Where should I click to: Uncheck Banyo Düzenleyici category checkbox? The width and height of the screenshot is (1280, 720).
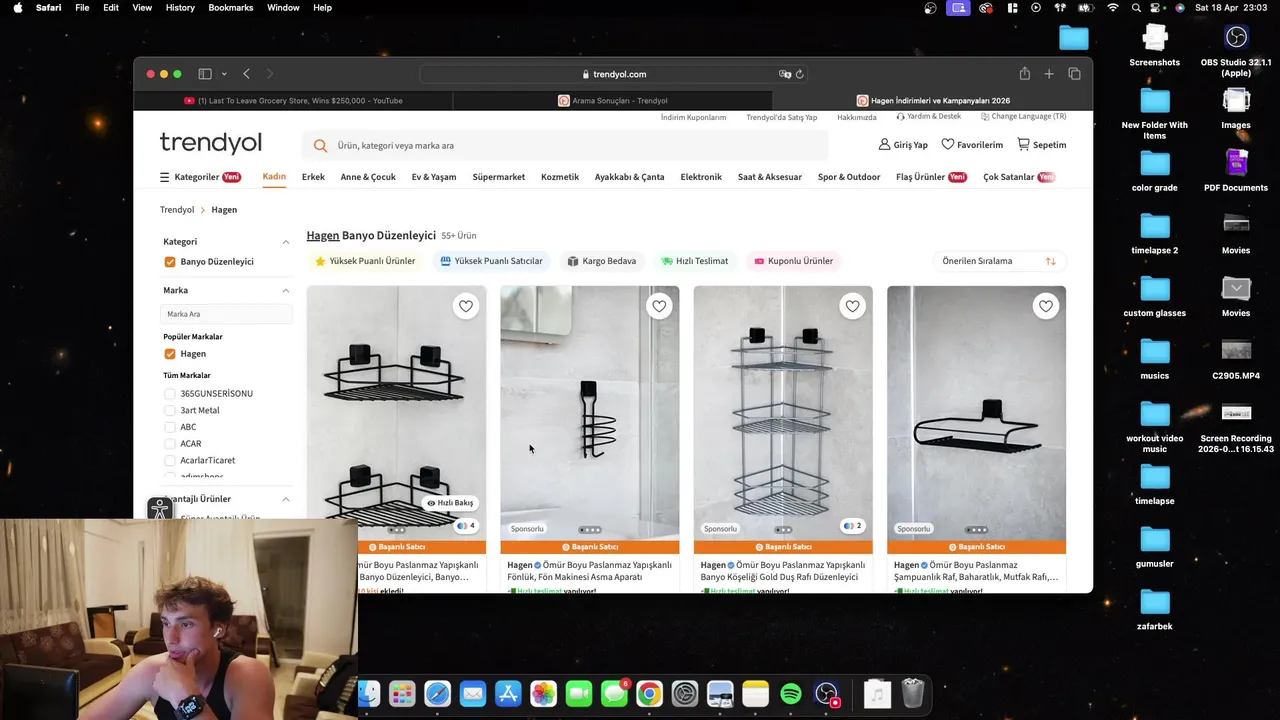pyautogui.click(x=170, y=262)
